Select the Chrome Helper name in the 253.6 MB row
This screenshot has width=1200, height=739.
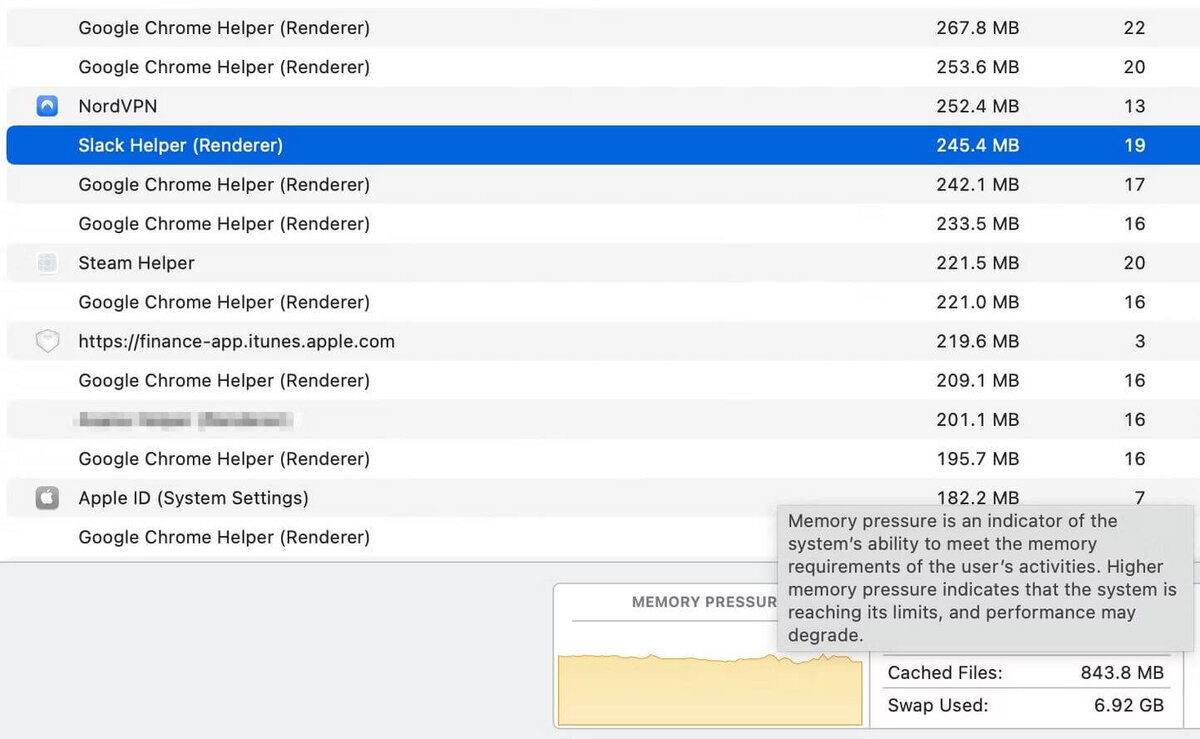[224, 67]
